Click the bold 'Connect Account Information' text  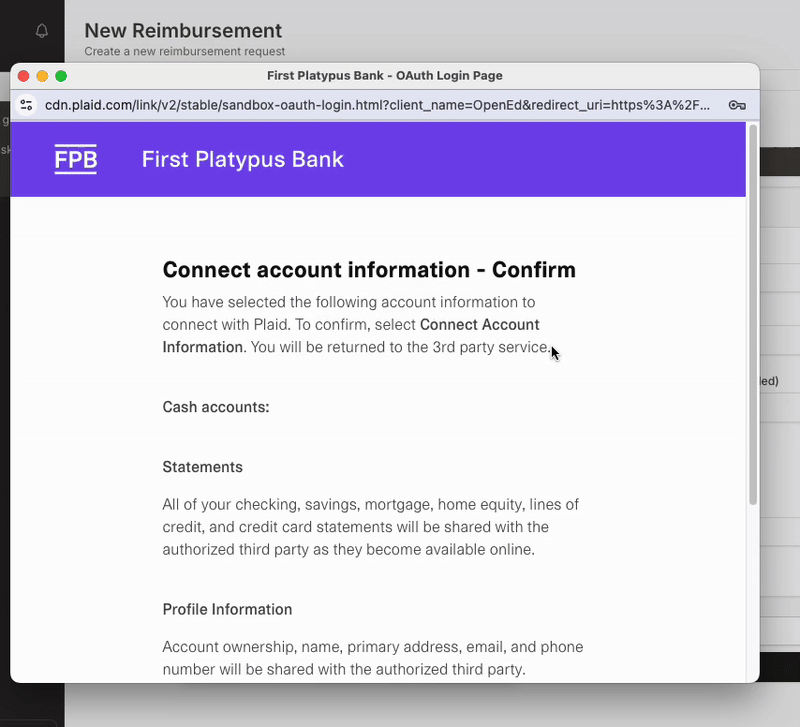coord(480,325)
